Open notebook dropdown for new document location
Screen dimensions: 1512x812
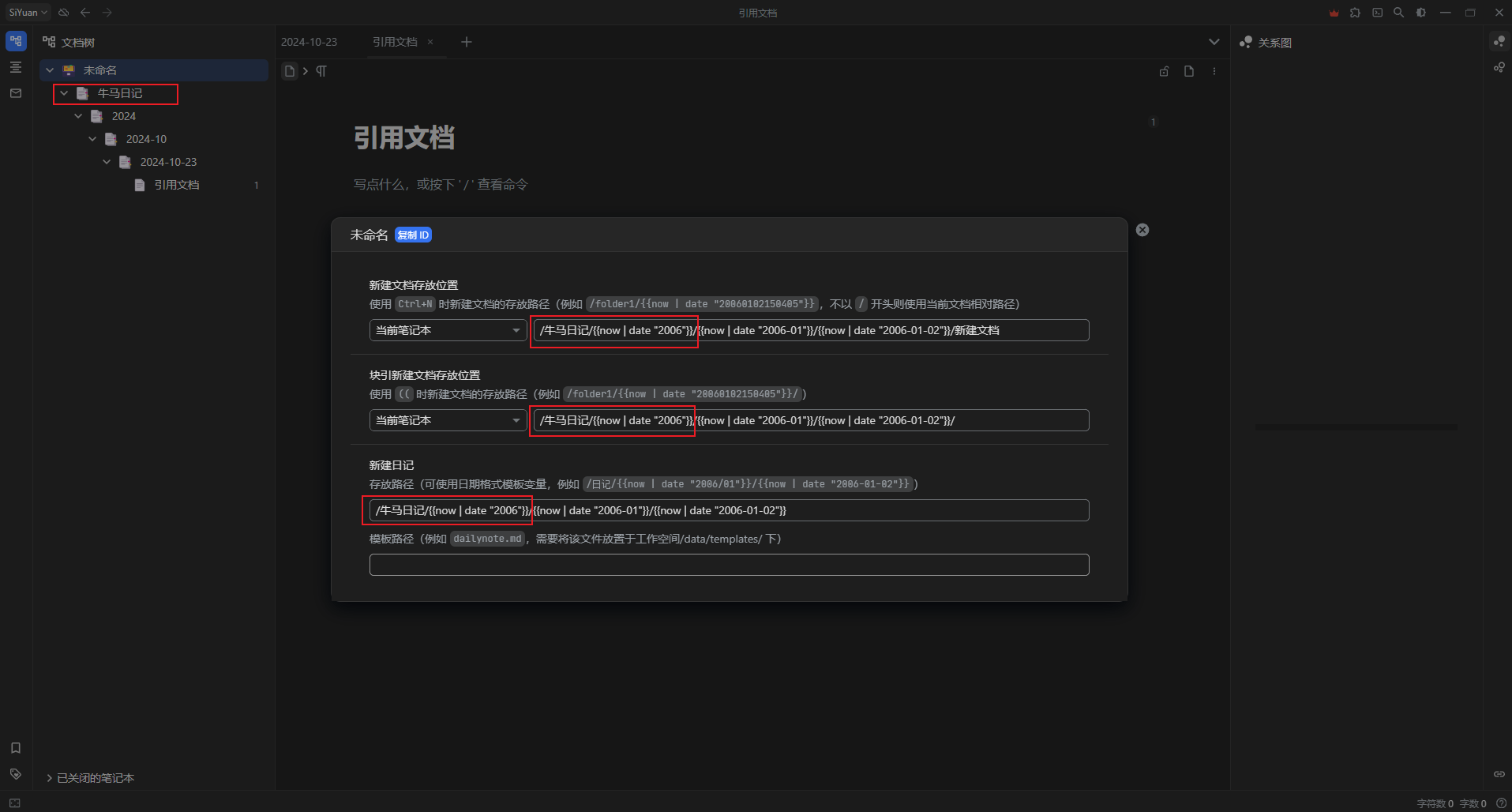click(x=448, y=330)
